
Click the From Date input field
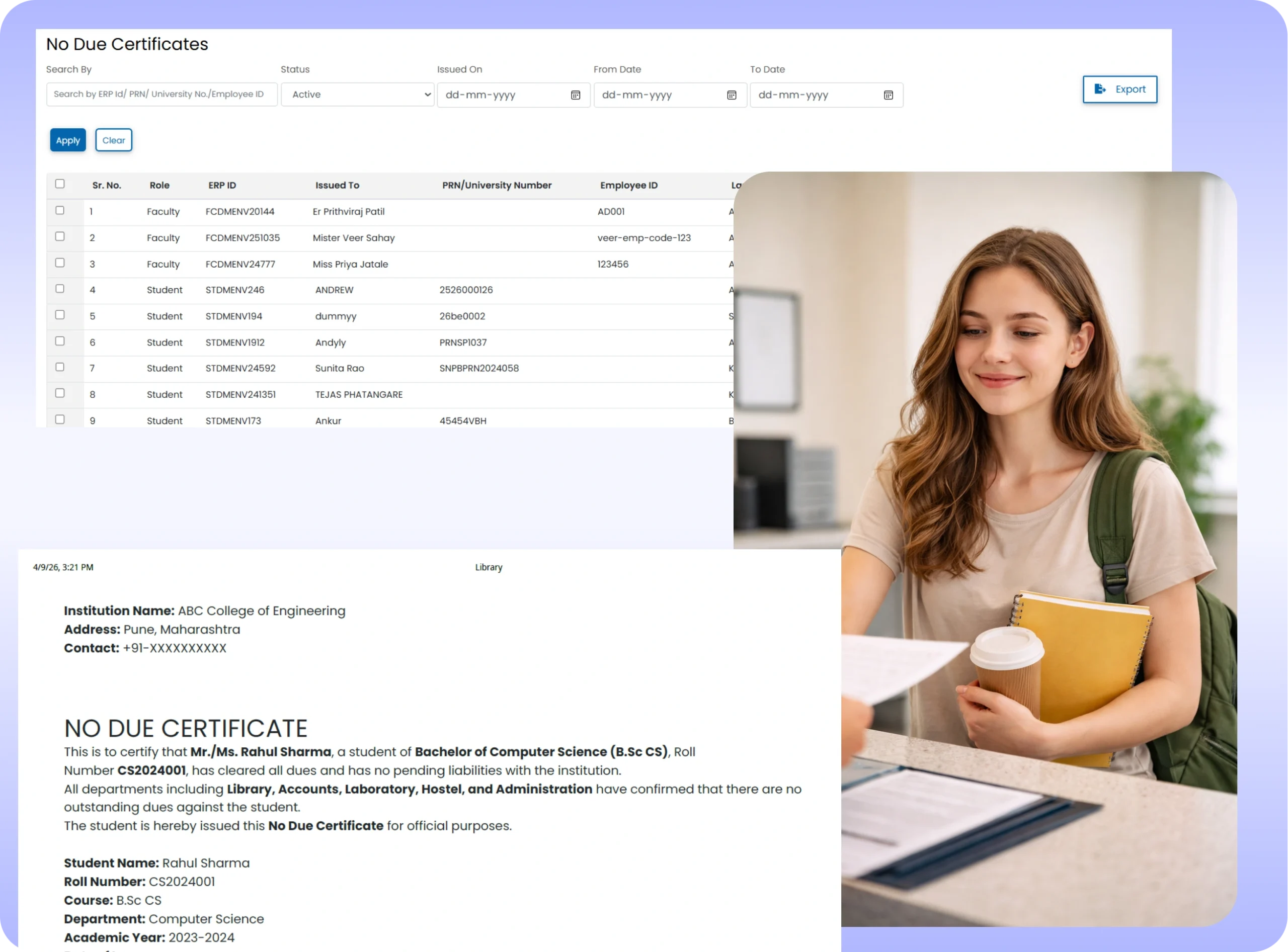657,95
